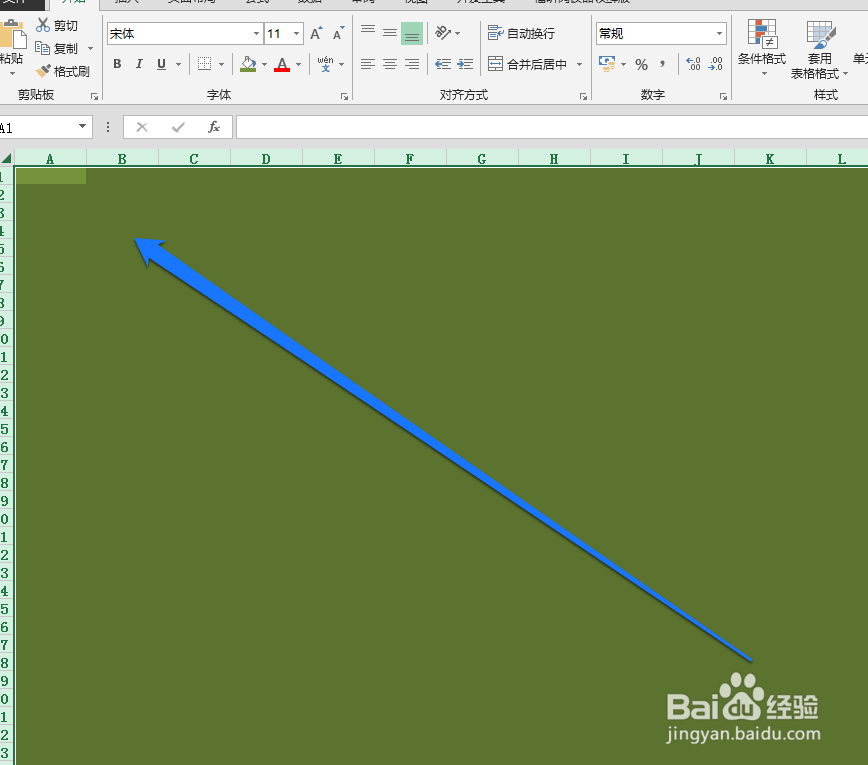
Task: Open the font size 11 dropdown
Action: coord(297,34)
